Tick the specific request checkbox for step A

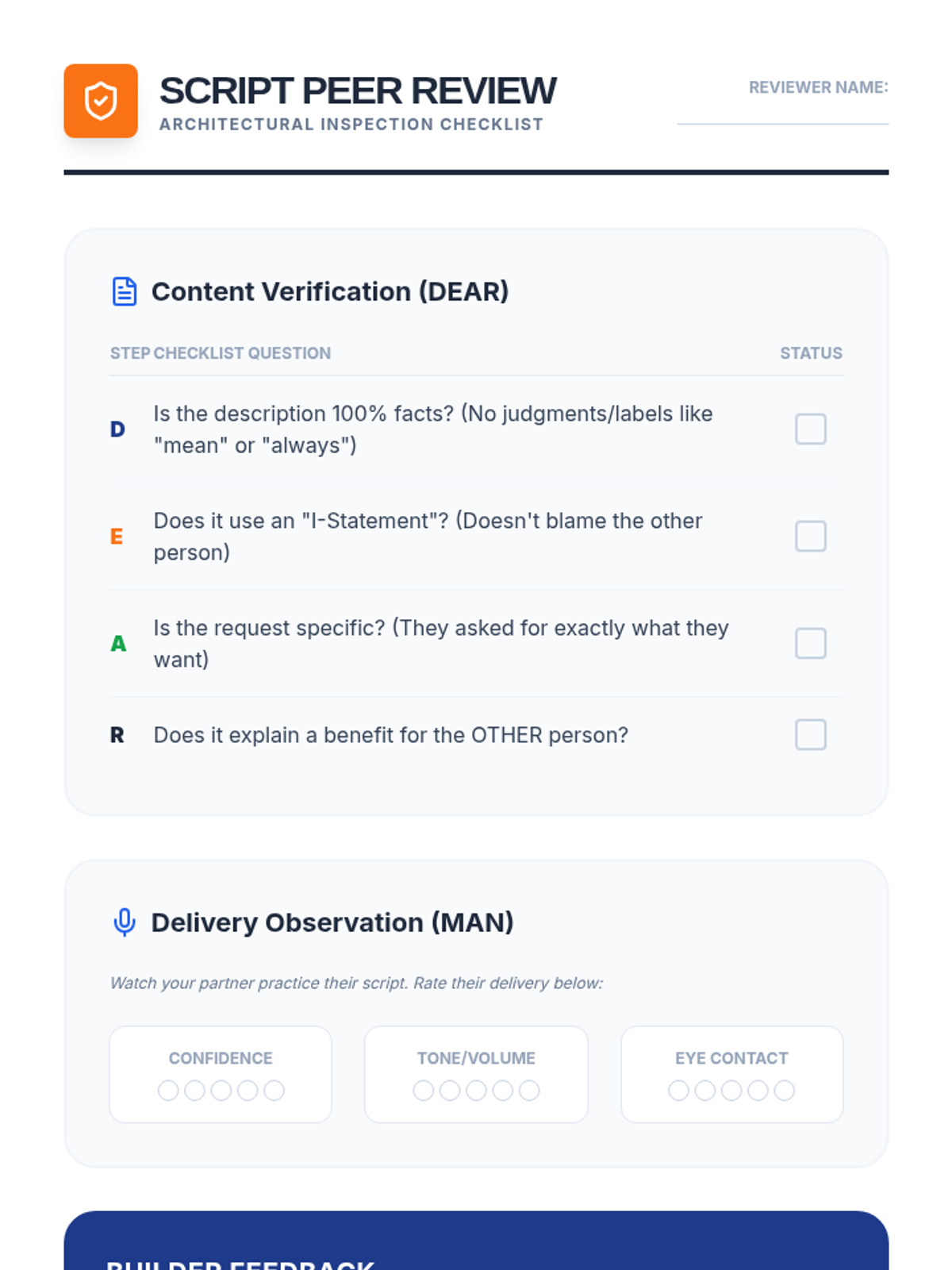coord(810,644)
